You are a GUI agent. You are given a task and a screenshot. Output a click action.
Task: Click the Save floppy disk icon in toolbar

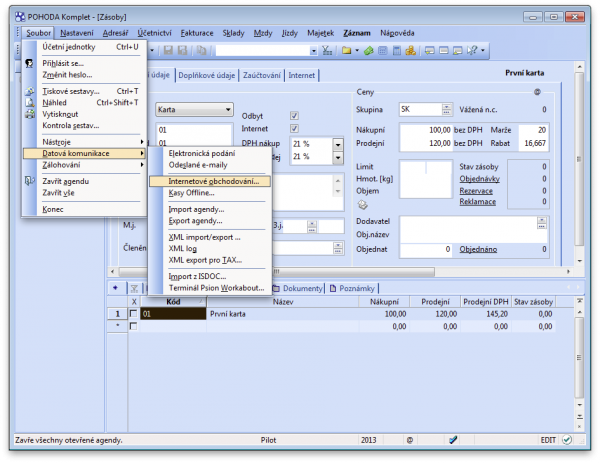point(168,50)
